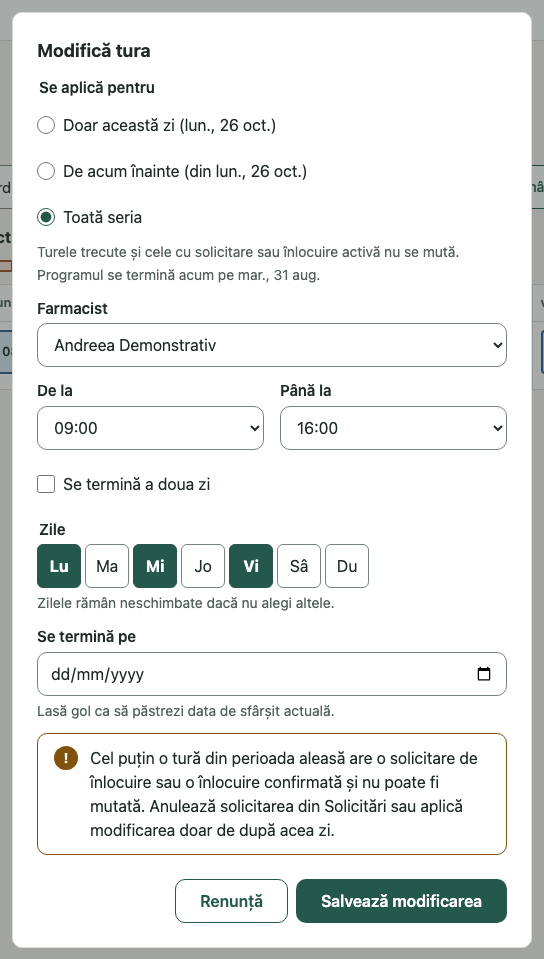Click the 'Modifică tura' heading

[94, 51]
